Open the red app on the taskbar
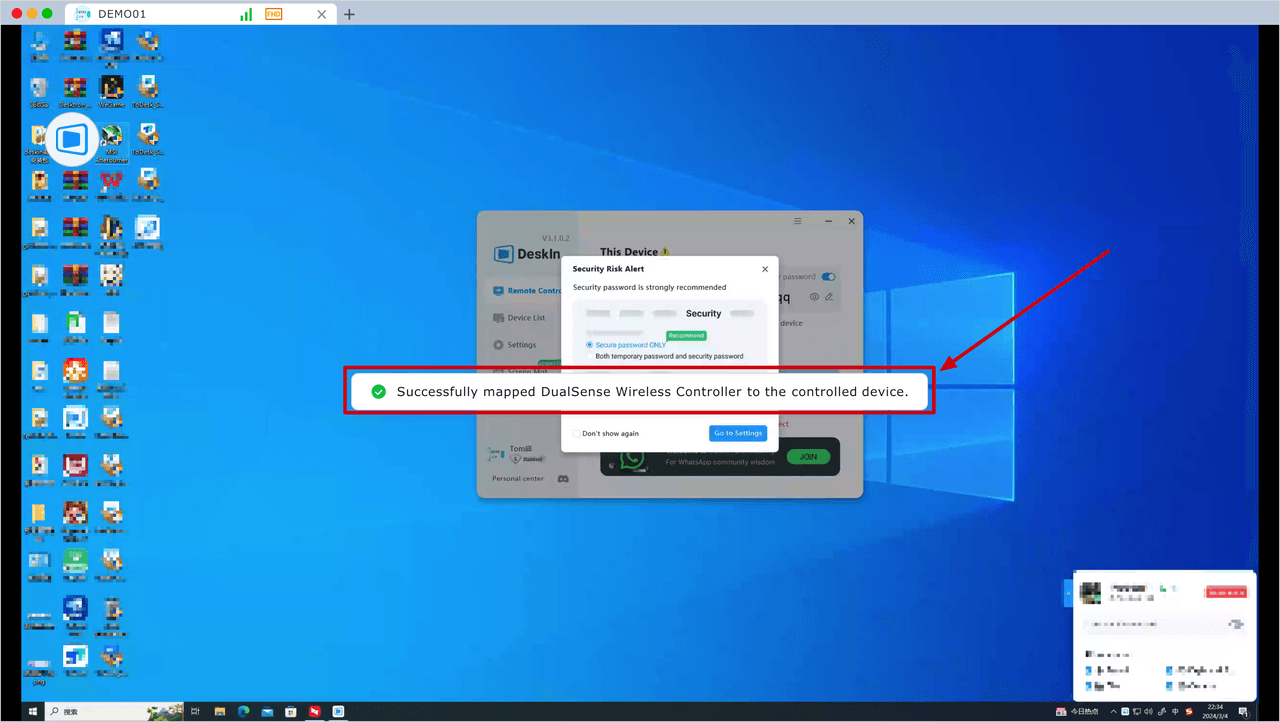Viewport: 1280px width, 722px height. coord(315,712)
